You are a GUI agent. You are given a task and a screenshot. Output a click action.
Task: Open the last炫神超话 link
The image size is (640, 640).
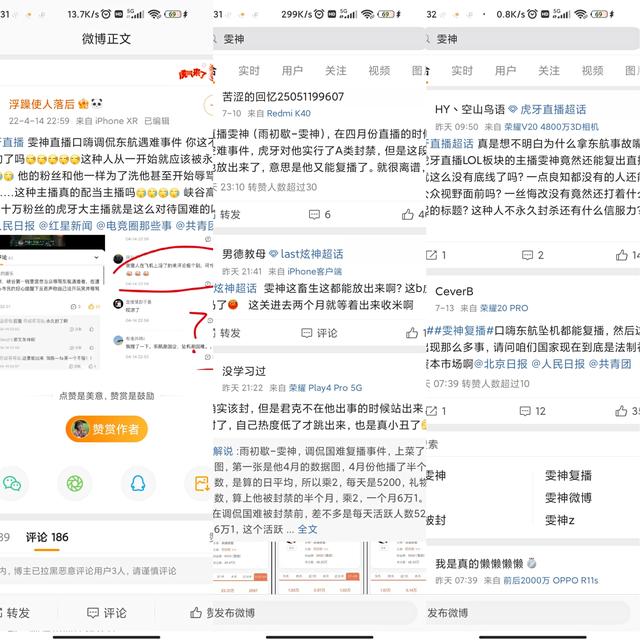312,254
